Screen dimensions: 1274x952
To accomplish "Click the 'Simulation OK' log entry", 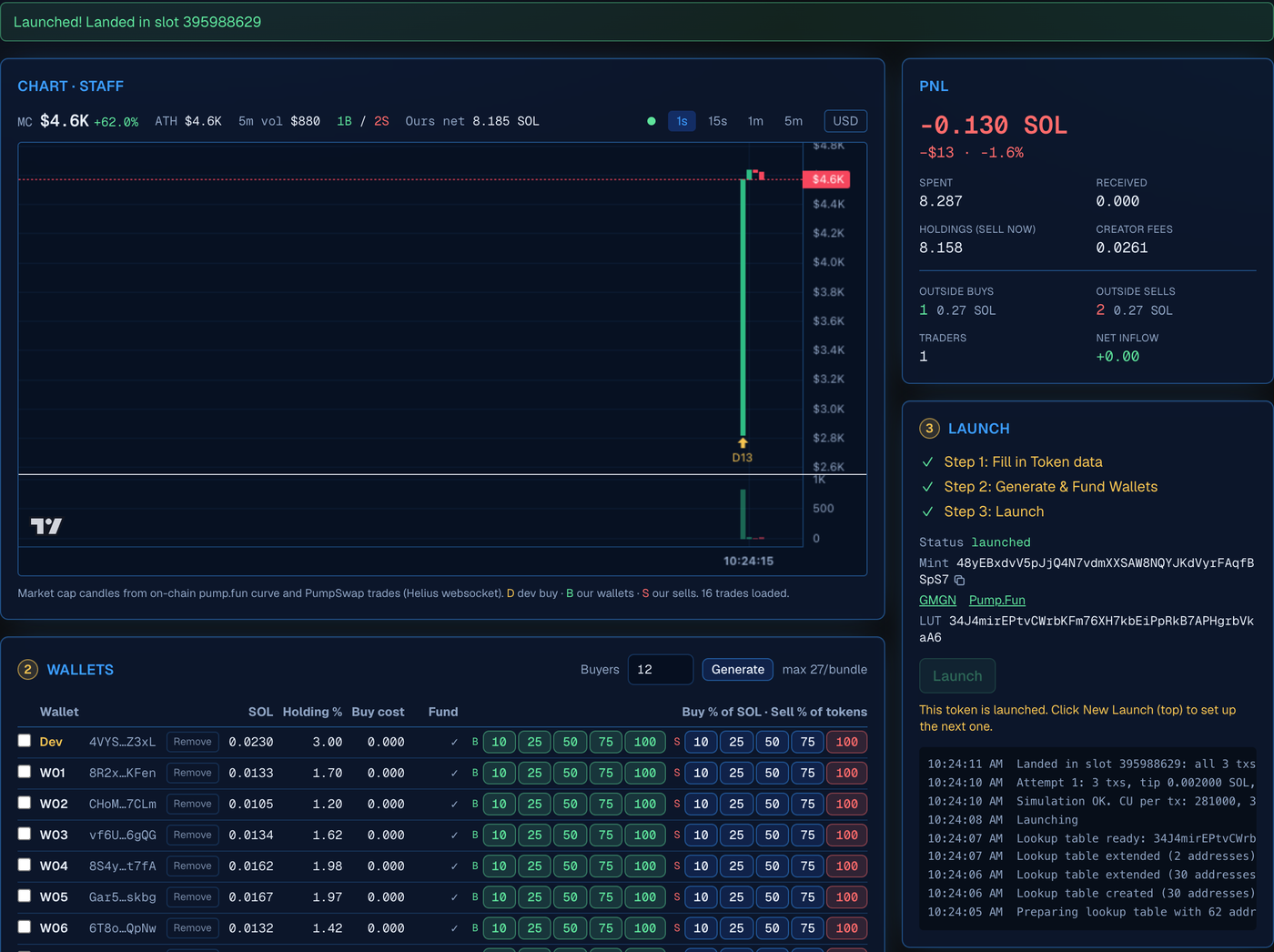I will click(1091, 801).
